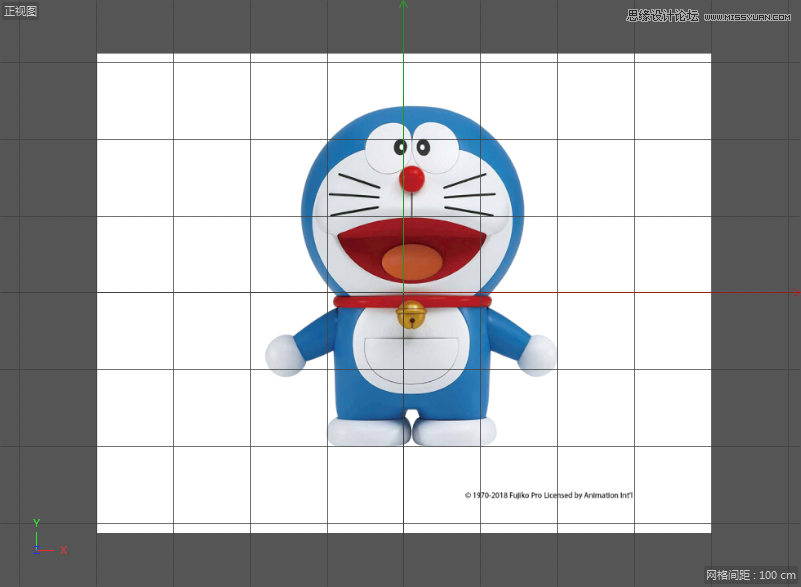Open the viewport menu via 正视图 text
The image size is (801, 587).
click(18, 11)
